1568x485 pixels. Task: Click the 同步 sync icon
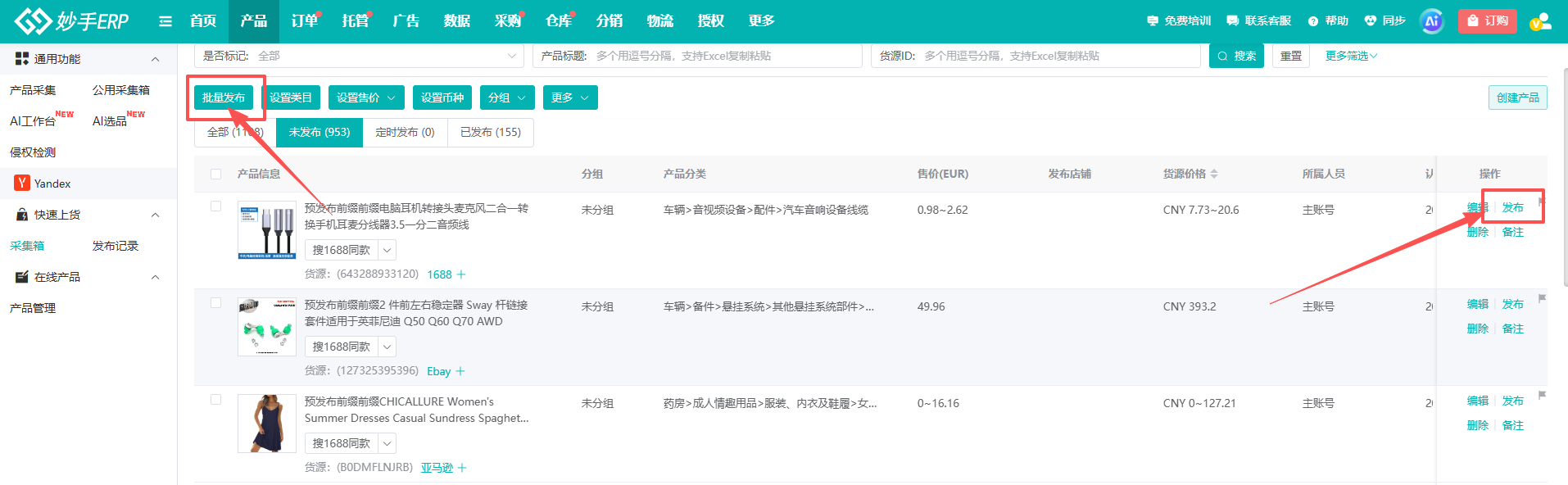1384,21
